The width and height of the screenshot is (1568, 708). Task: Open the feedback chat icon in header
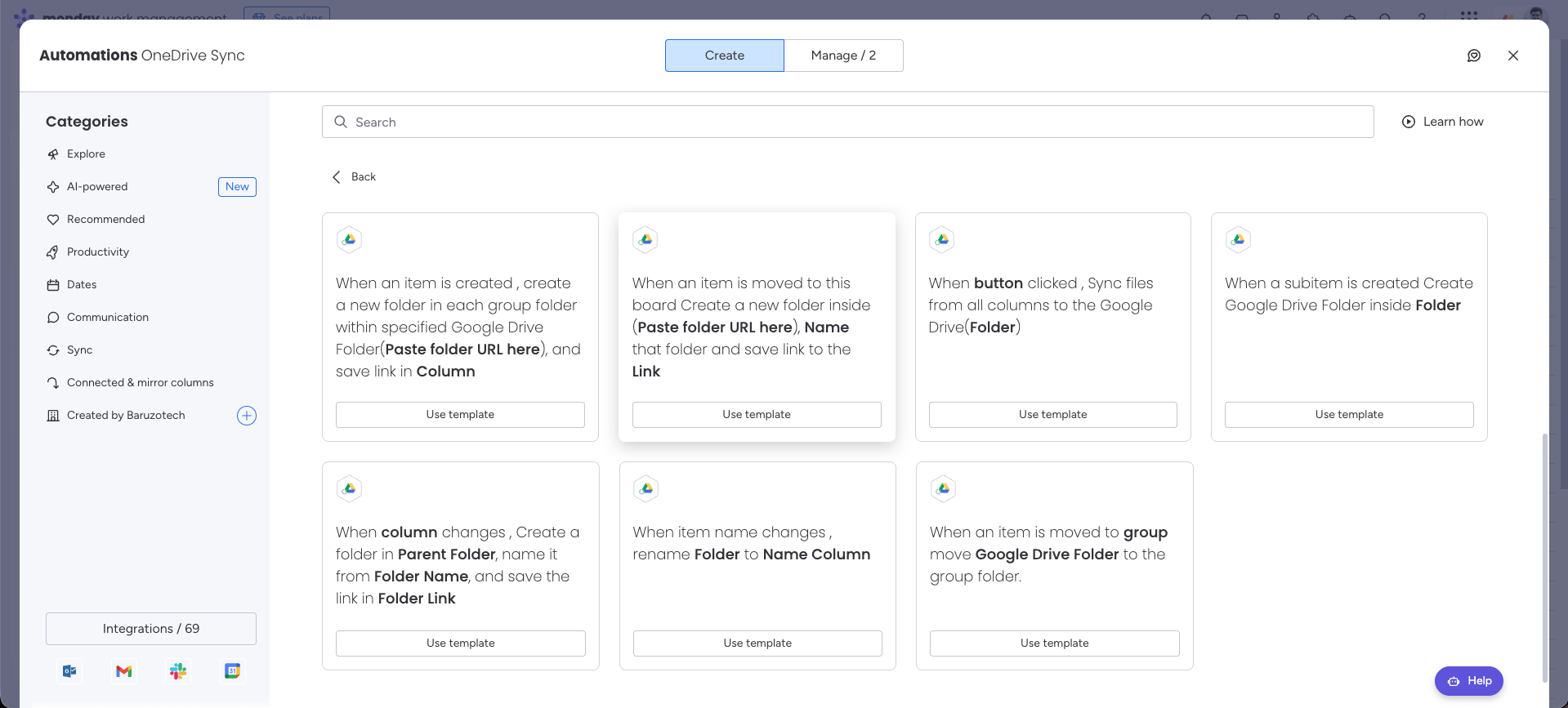tap(1474, 56)
